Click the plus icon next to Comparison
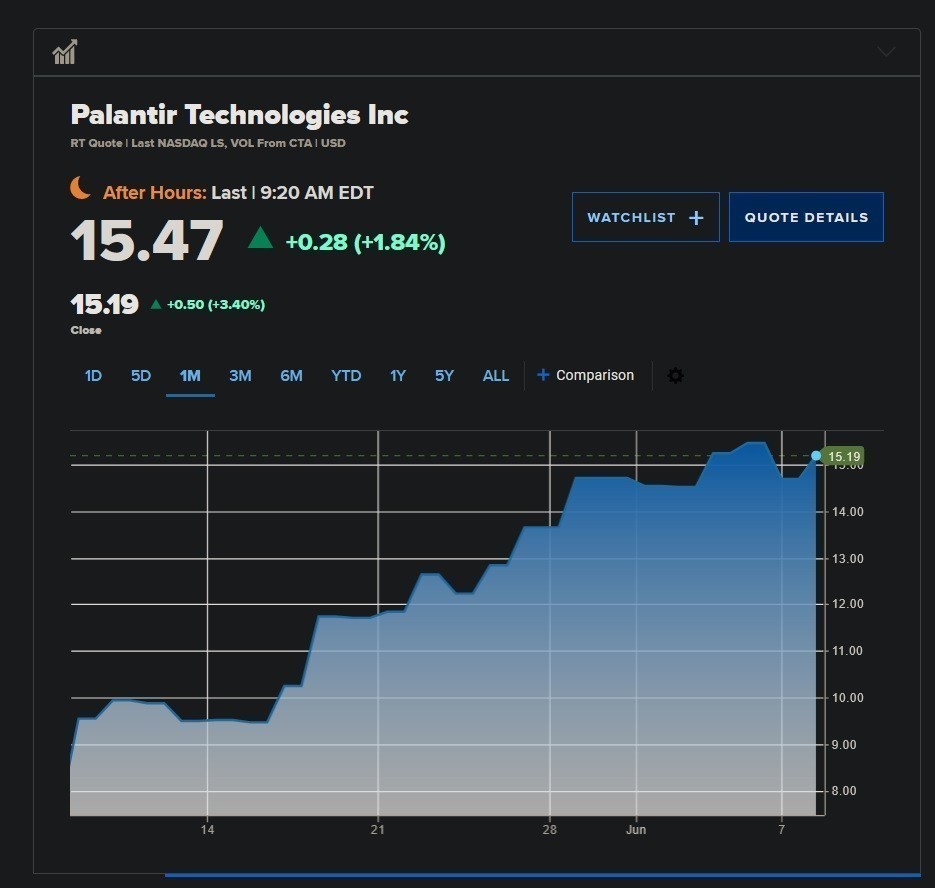Screen dimensions: 935x888 pos(543,375)
